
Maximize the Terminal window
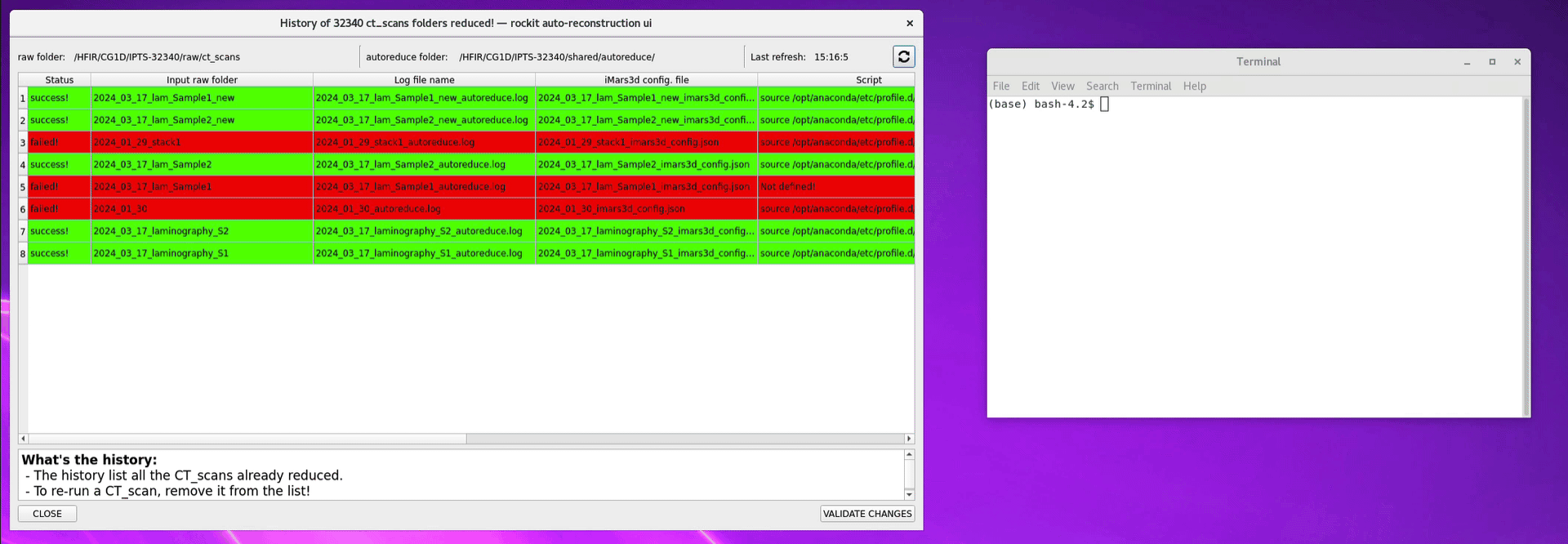point(1492,62)
